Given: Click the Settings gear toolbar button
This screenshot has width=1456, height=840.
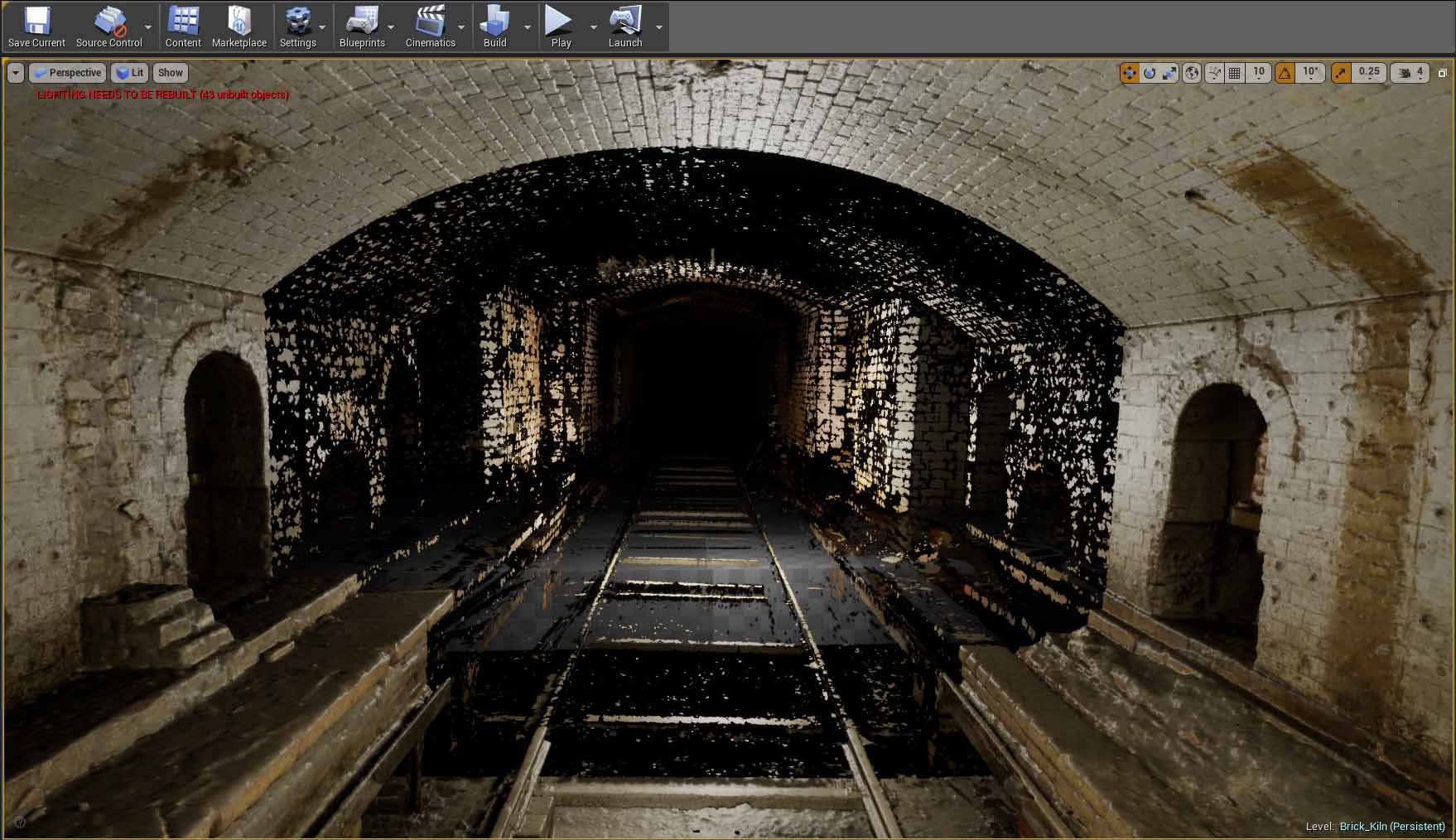Looking at the screenshot, I should click(x=297, y=27).
